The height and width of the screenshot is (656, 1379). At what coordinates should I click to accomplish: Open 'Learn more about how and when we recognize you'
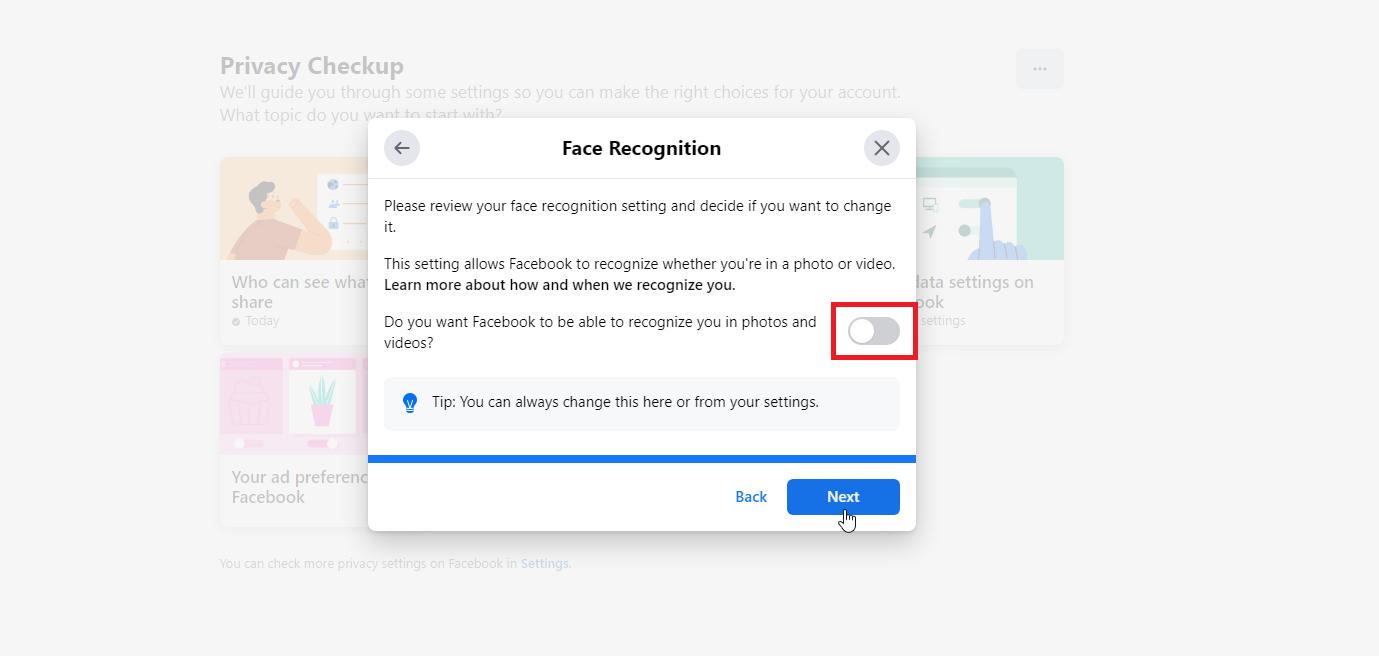[x=560, y=285]
